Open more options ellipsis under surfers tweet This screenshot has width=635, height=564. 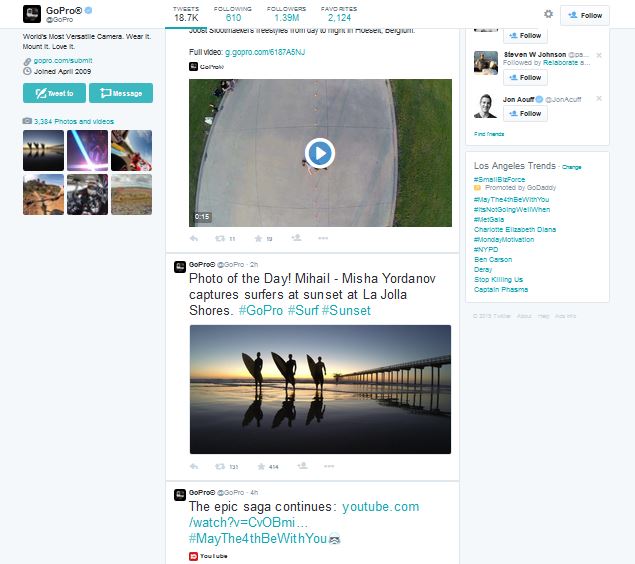tap(323, 466)
